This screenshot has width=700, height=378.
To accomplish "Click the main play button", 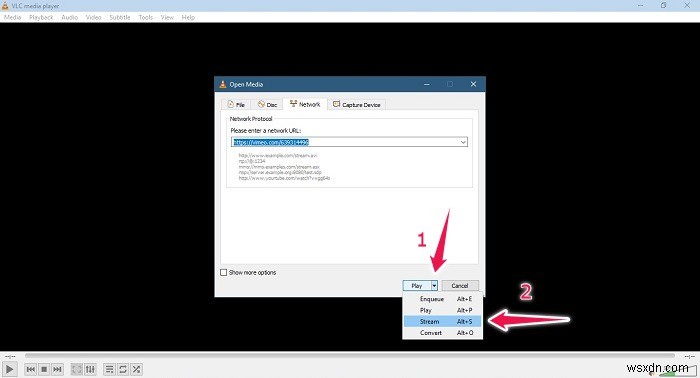I will pos(9,369).
